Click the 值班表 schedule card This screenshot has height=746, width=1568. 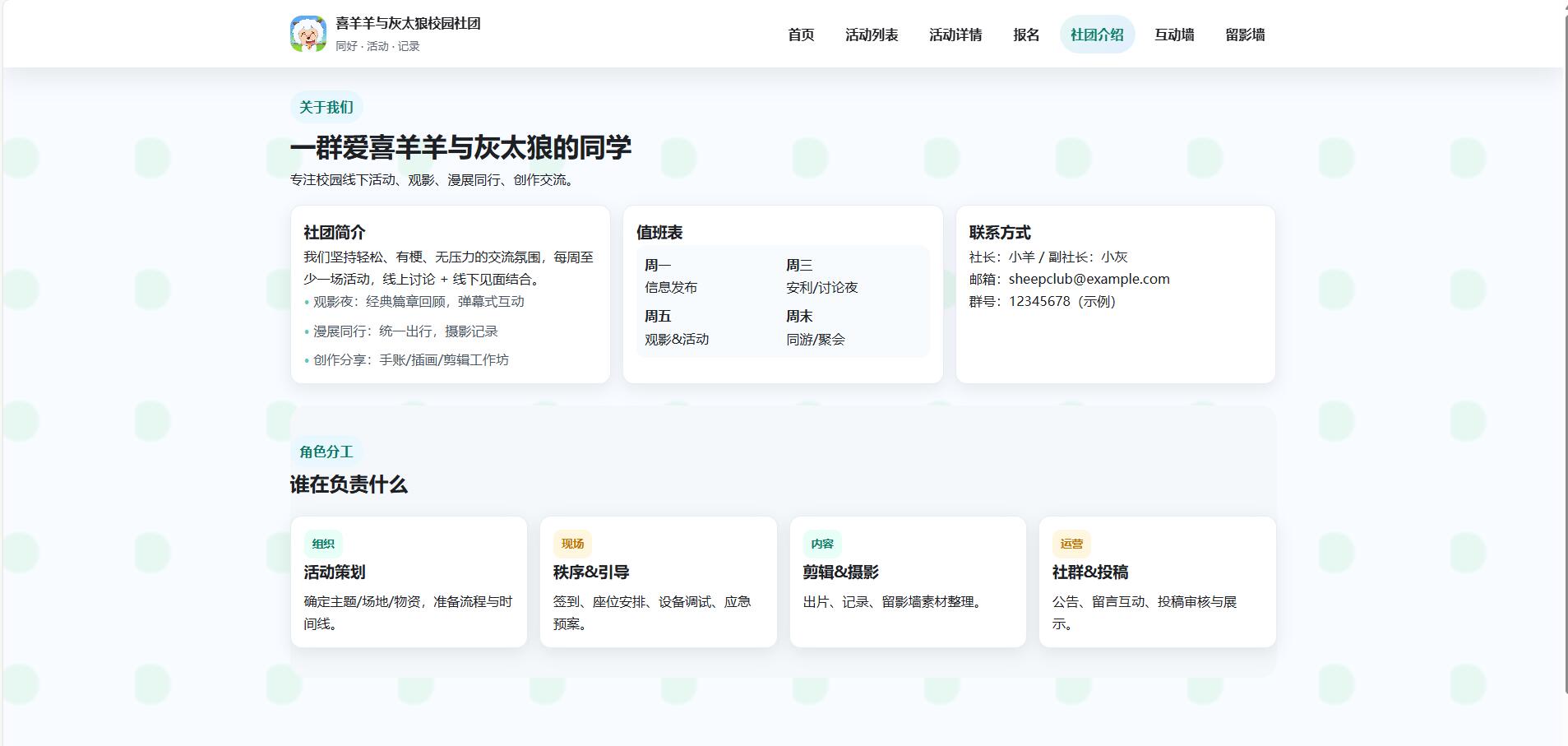coord(783,294)
